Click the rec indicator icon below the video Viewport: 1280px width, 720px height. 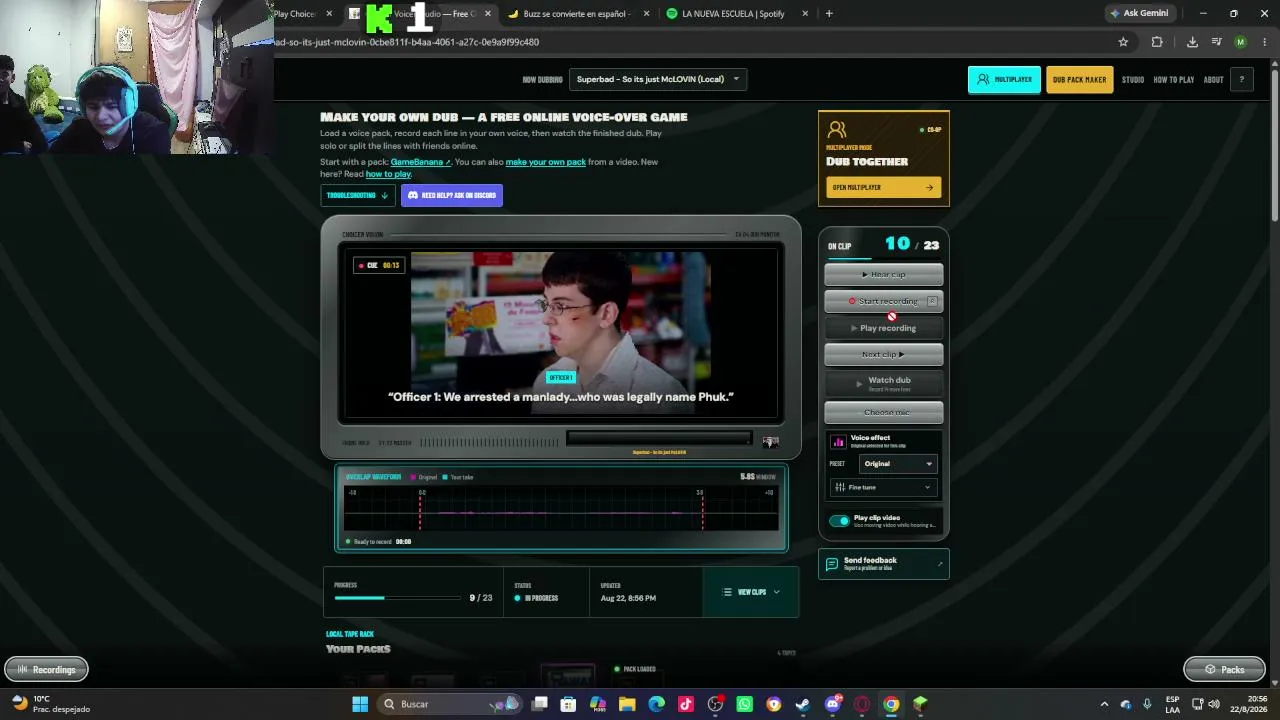click(770, 441)
